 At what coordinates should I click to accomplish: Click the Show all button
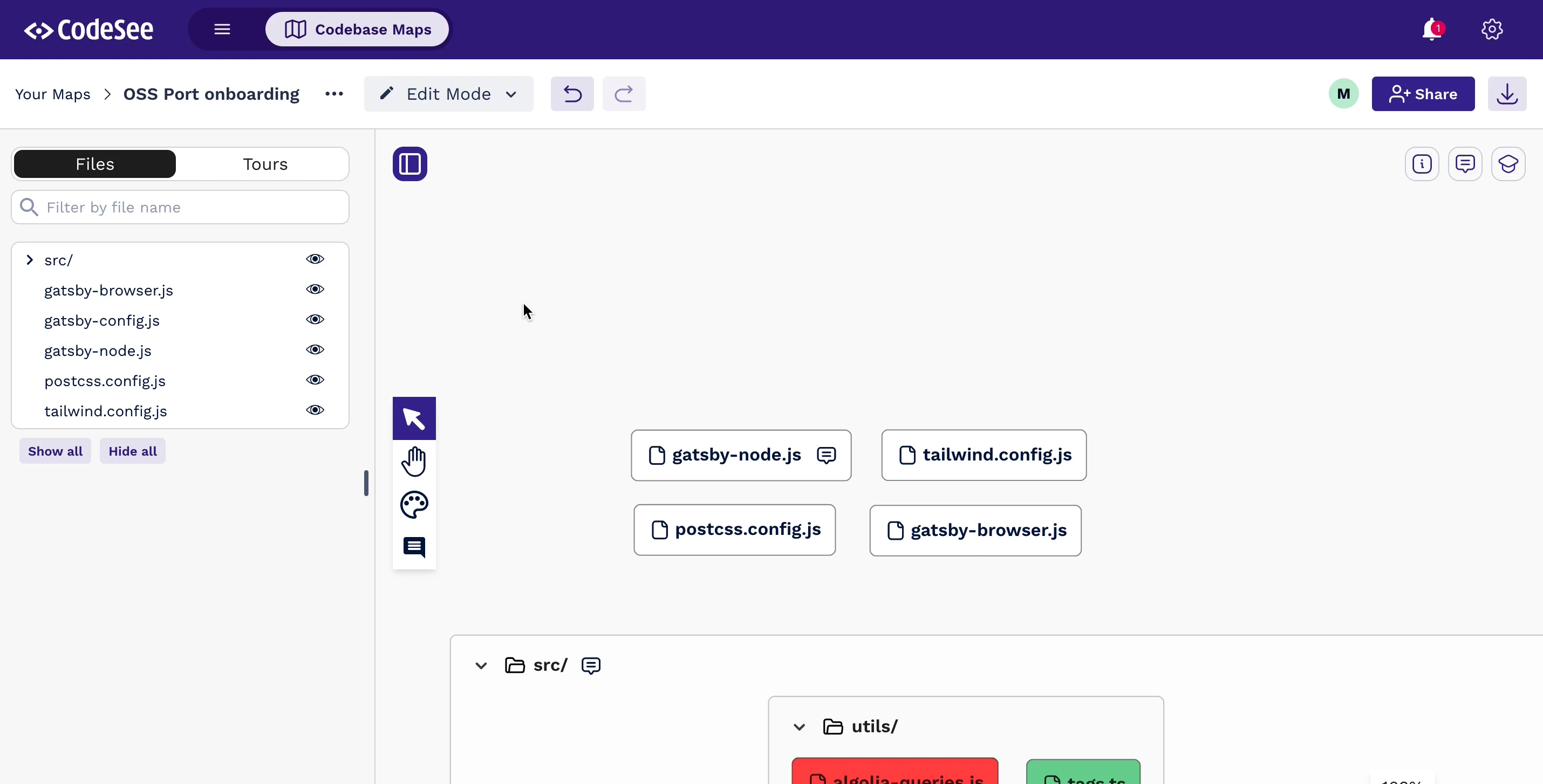[x=54, y=451]
